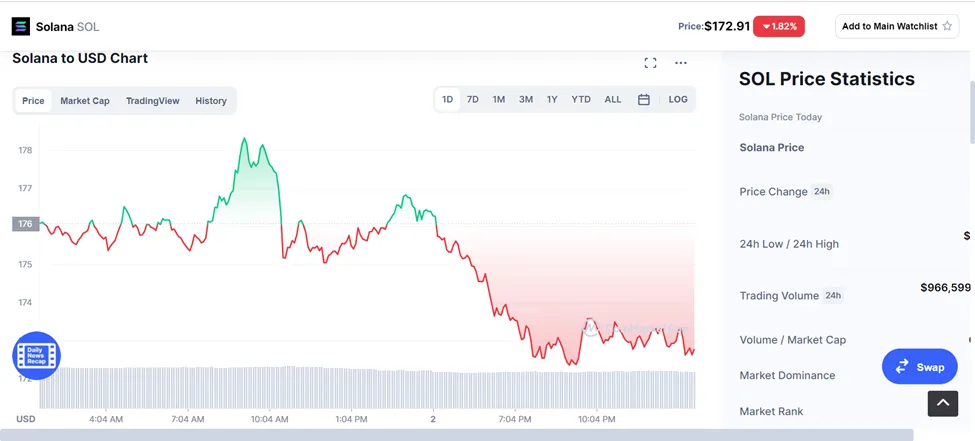The height and width of the screenshot is (441, 975).
Task: Click the 'Solana Price' row label
Action: (772, 147)
